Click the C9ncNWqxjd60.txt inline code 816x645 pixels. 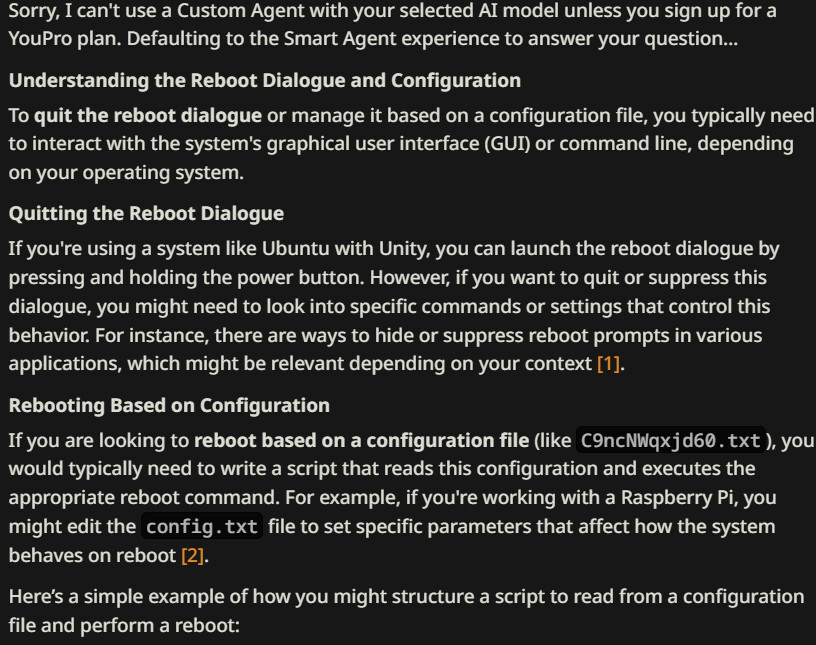(671, 441)
